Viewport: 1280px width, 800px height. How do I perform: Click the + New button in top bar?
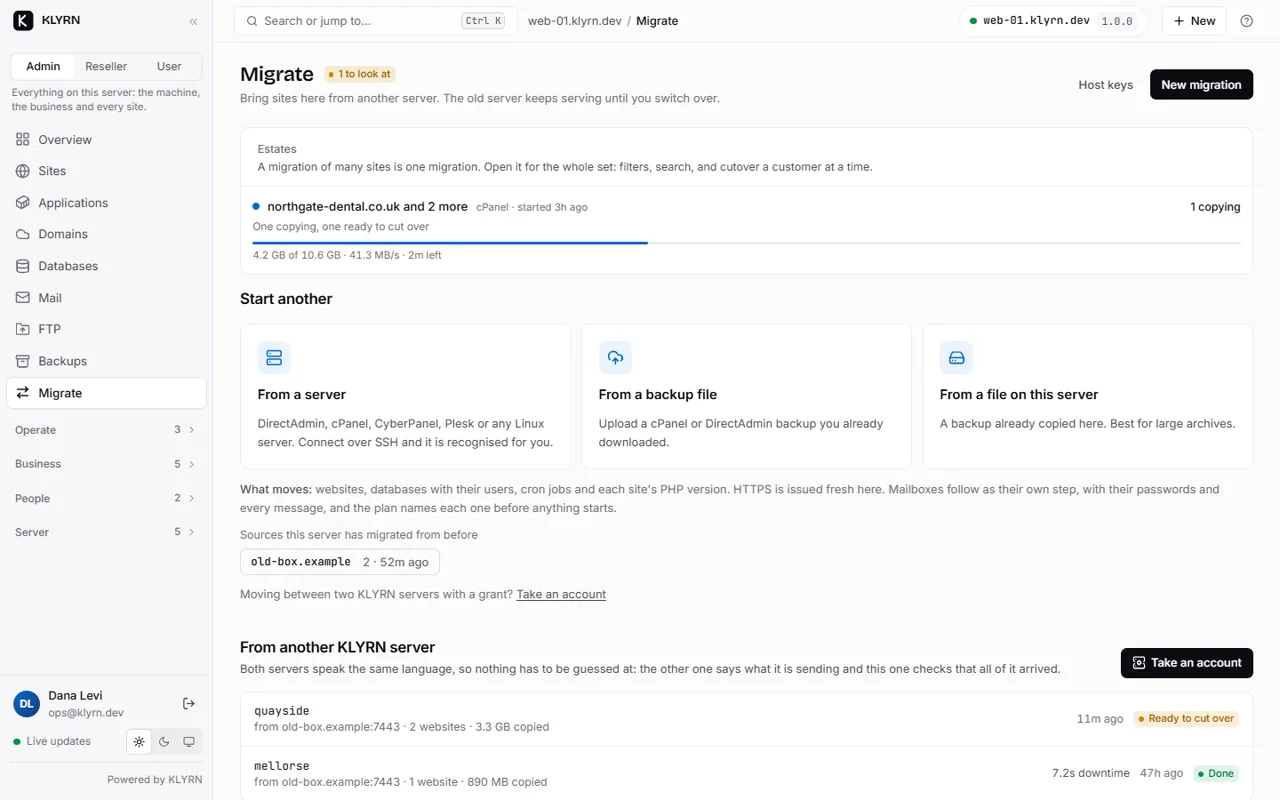pos(1194,21)
